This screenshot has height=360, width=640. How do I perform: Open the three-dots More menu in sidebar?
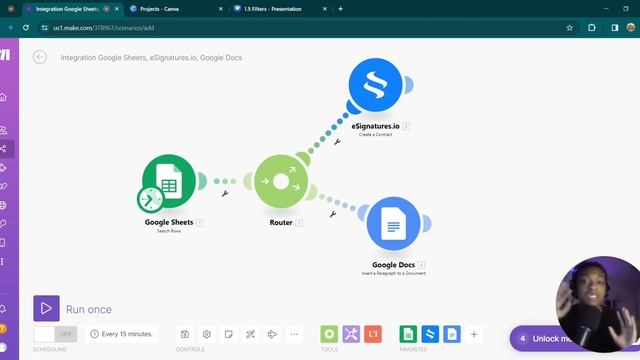(x=3, y=262)
